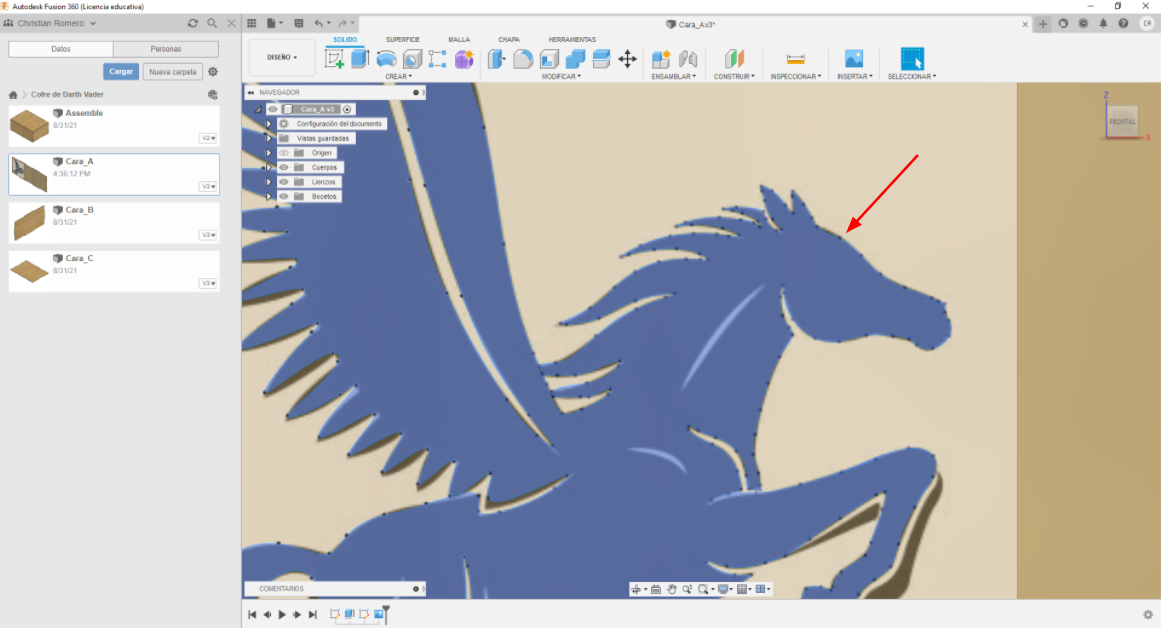Switch to the MALLA tab
Image resolution: width=1161 pixels, height=628 pixels.
tap(459, 40)
